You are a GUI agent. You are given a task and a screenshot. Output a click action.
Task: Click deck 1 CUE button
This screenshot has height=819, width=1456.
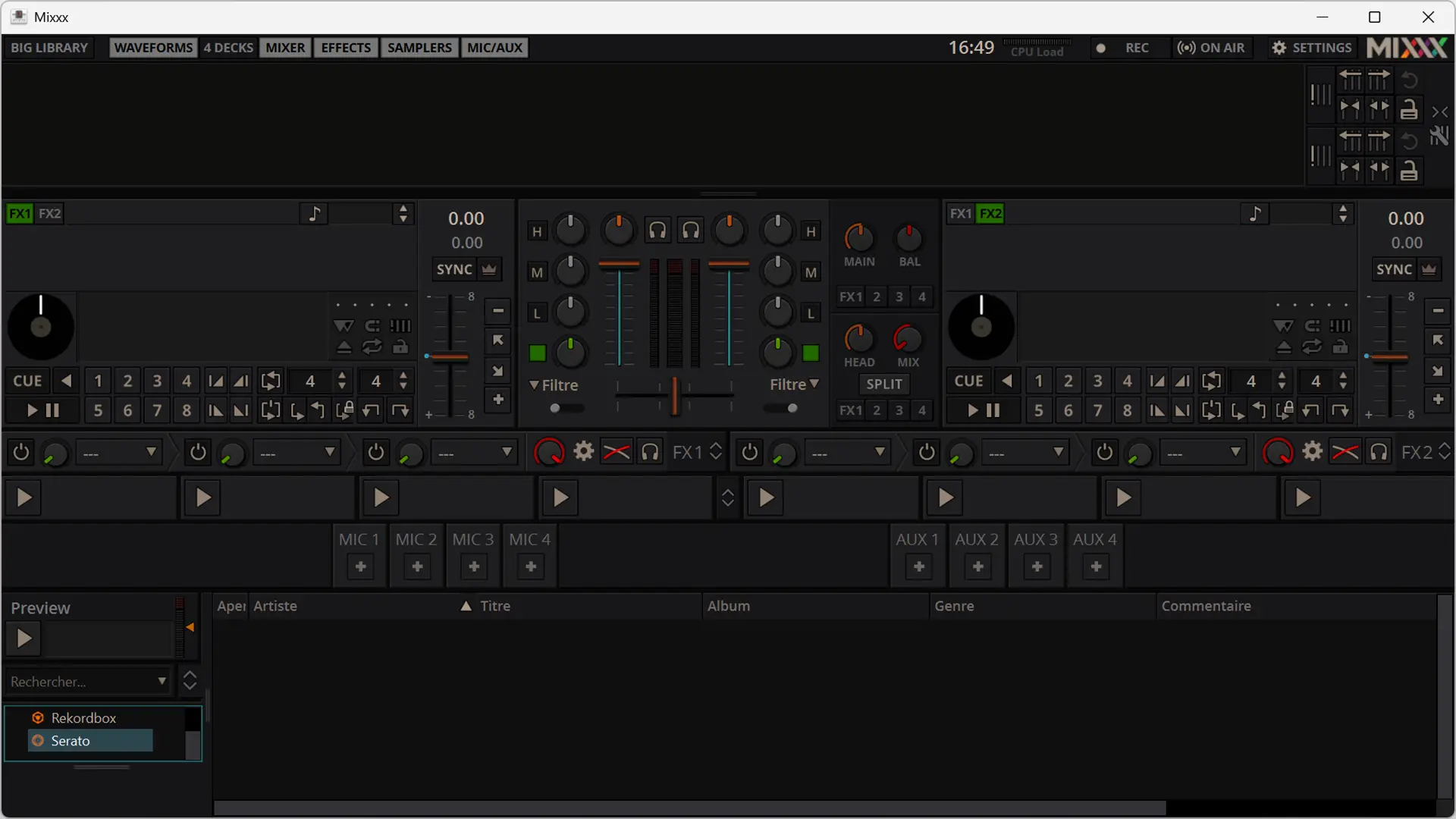(27, 381)
